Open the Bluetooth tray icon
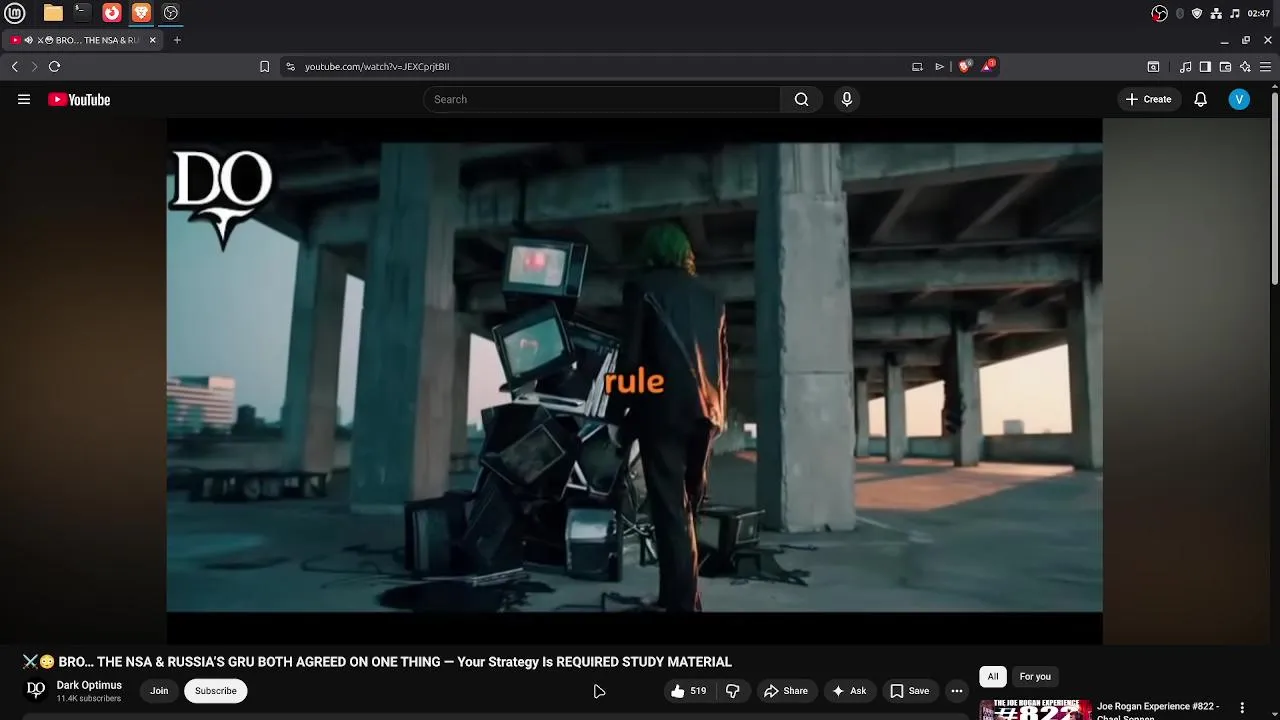The height and width of the screenshot is (720, 1280). [x=1180, y=13]
